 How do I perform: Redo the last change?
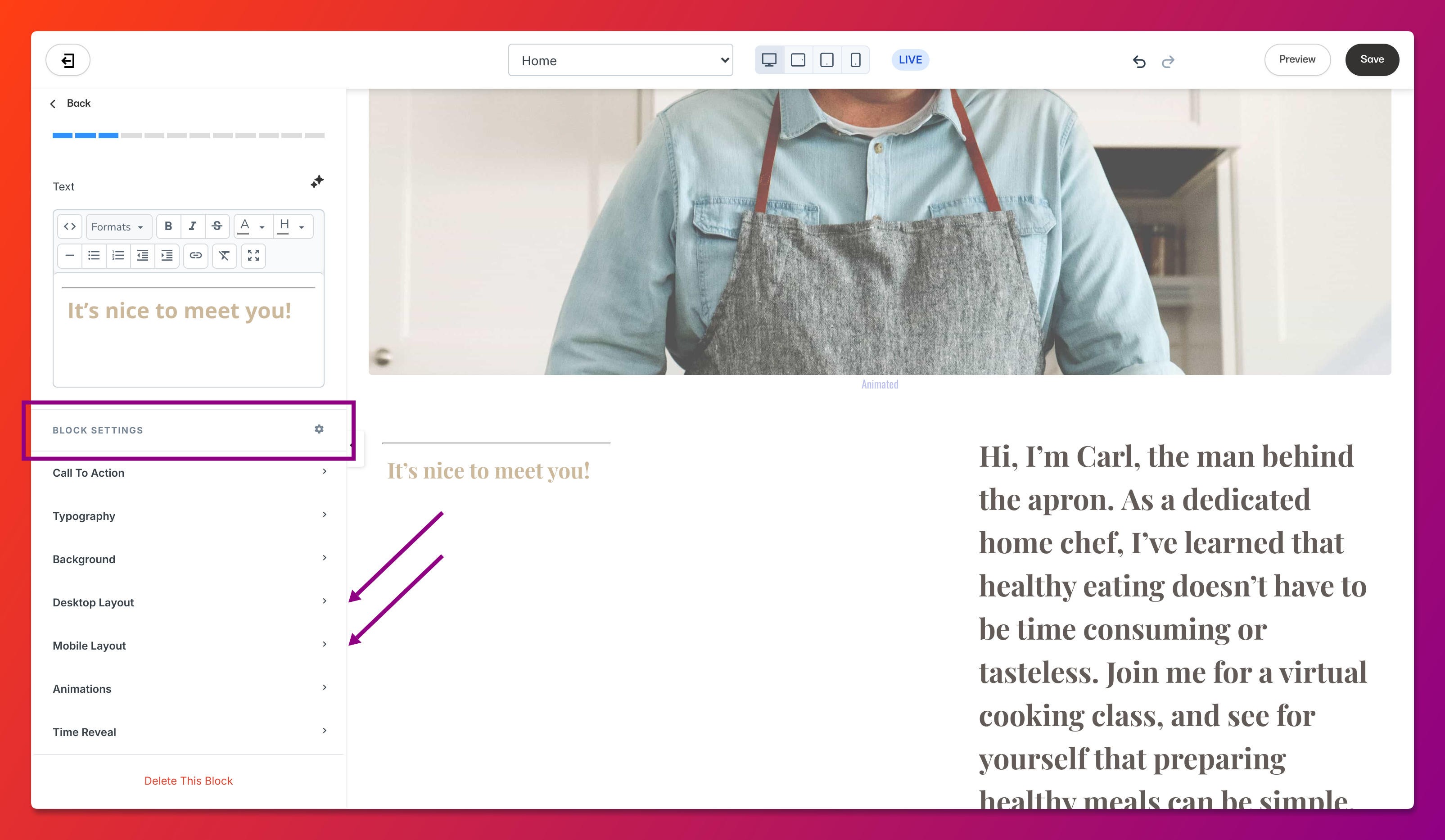point(1168,61)
